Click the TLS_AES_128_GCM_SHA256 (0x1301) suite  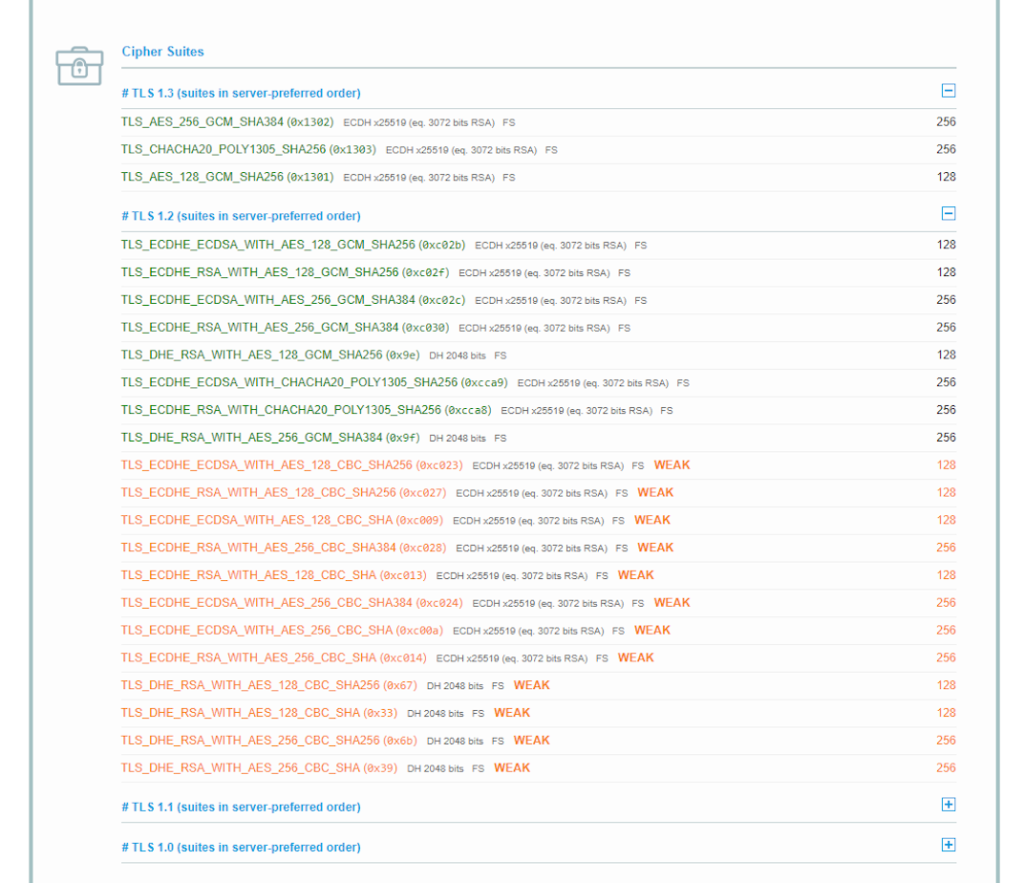(227, 177)
